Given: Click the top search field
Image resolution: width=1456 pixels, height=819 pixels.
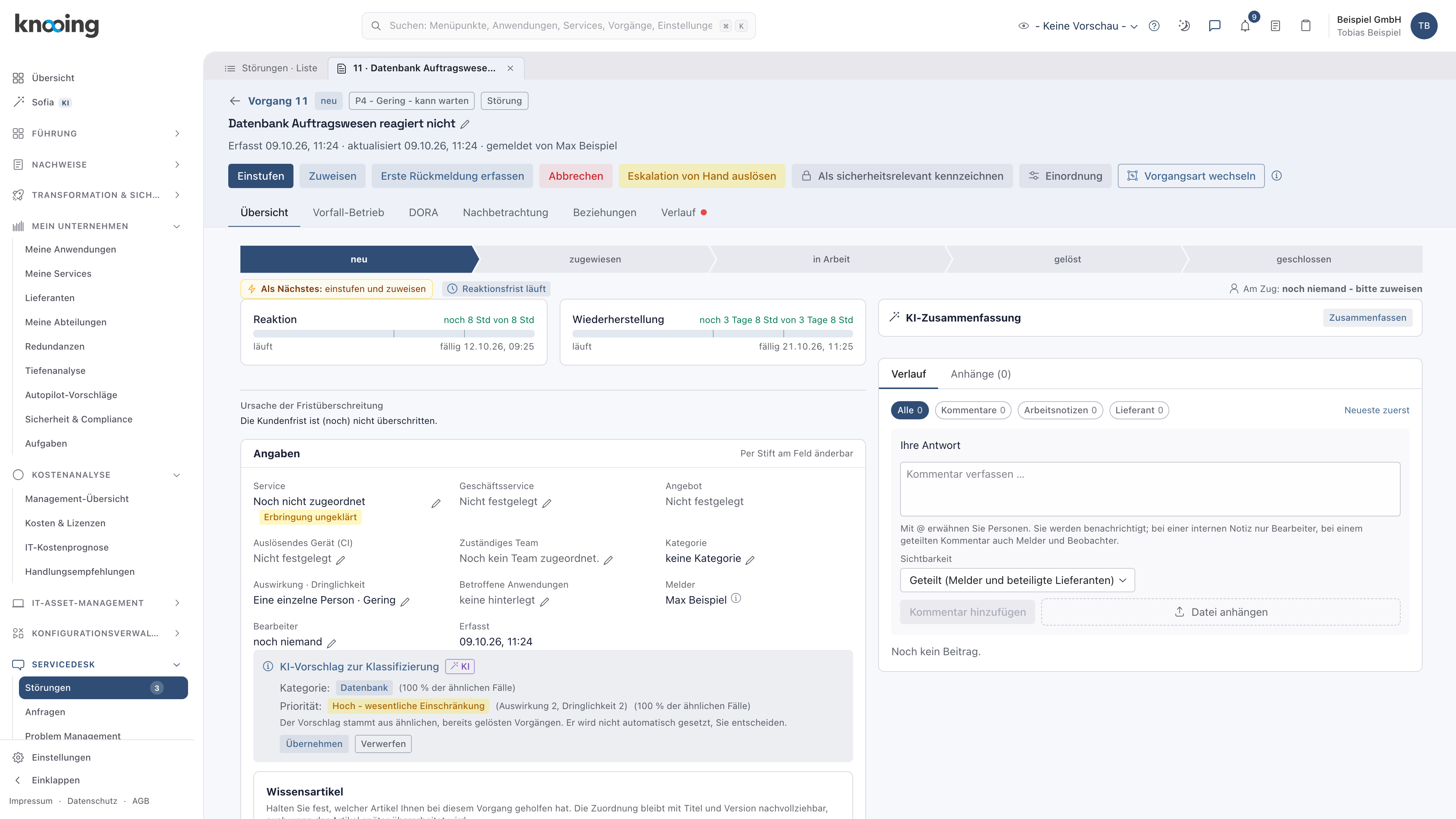Looking at the screenshot, I should [x=559, y=26].
